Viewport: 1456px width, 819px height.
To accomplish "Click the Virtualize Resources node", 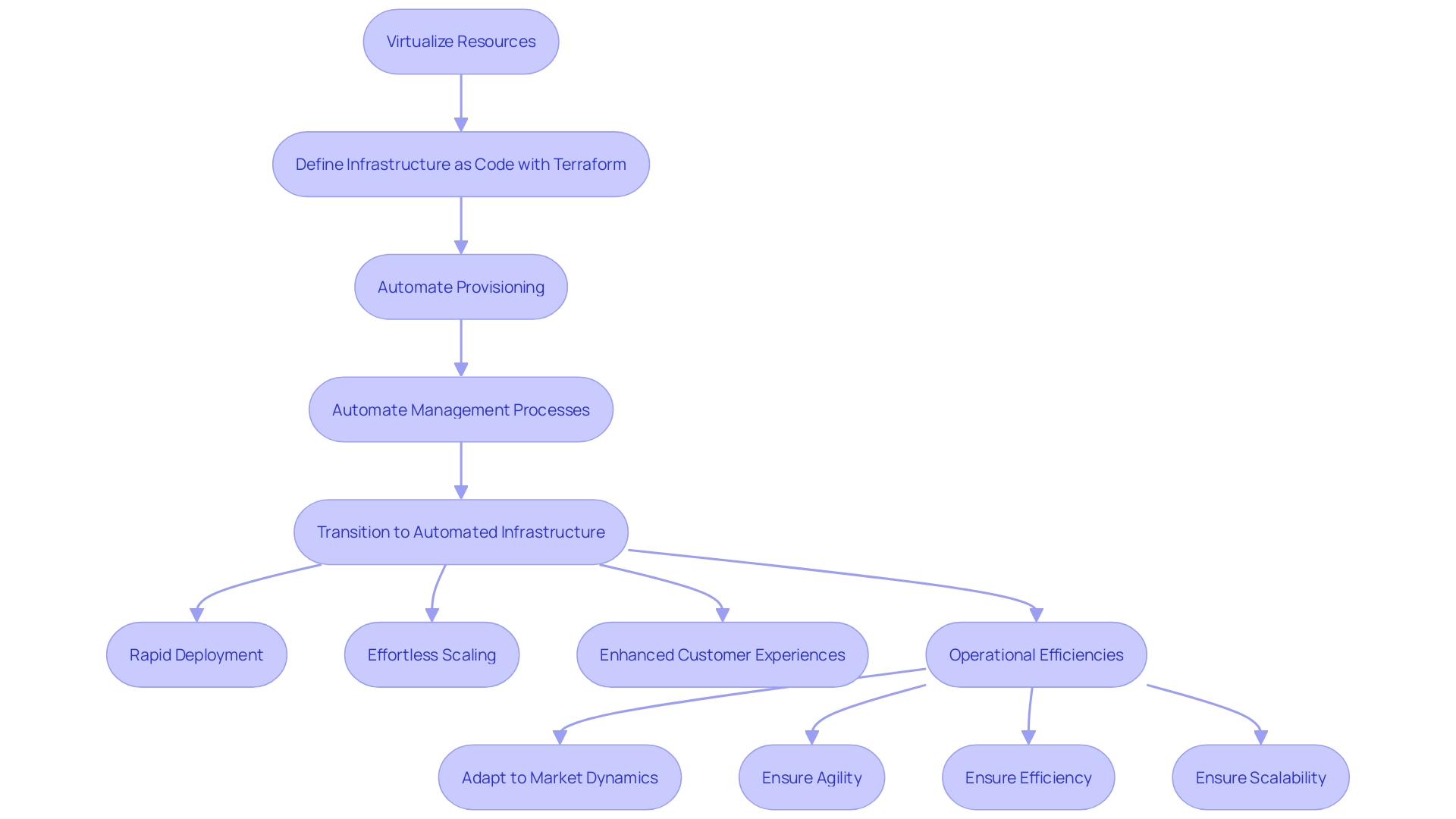I will click(x=463, y=41).
